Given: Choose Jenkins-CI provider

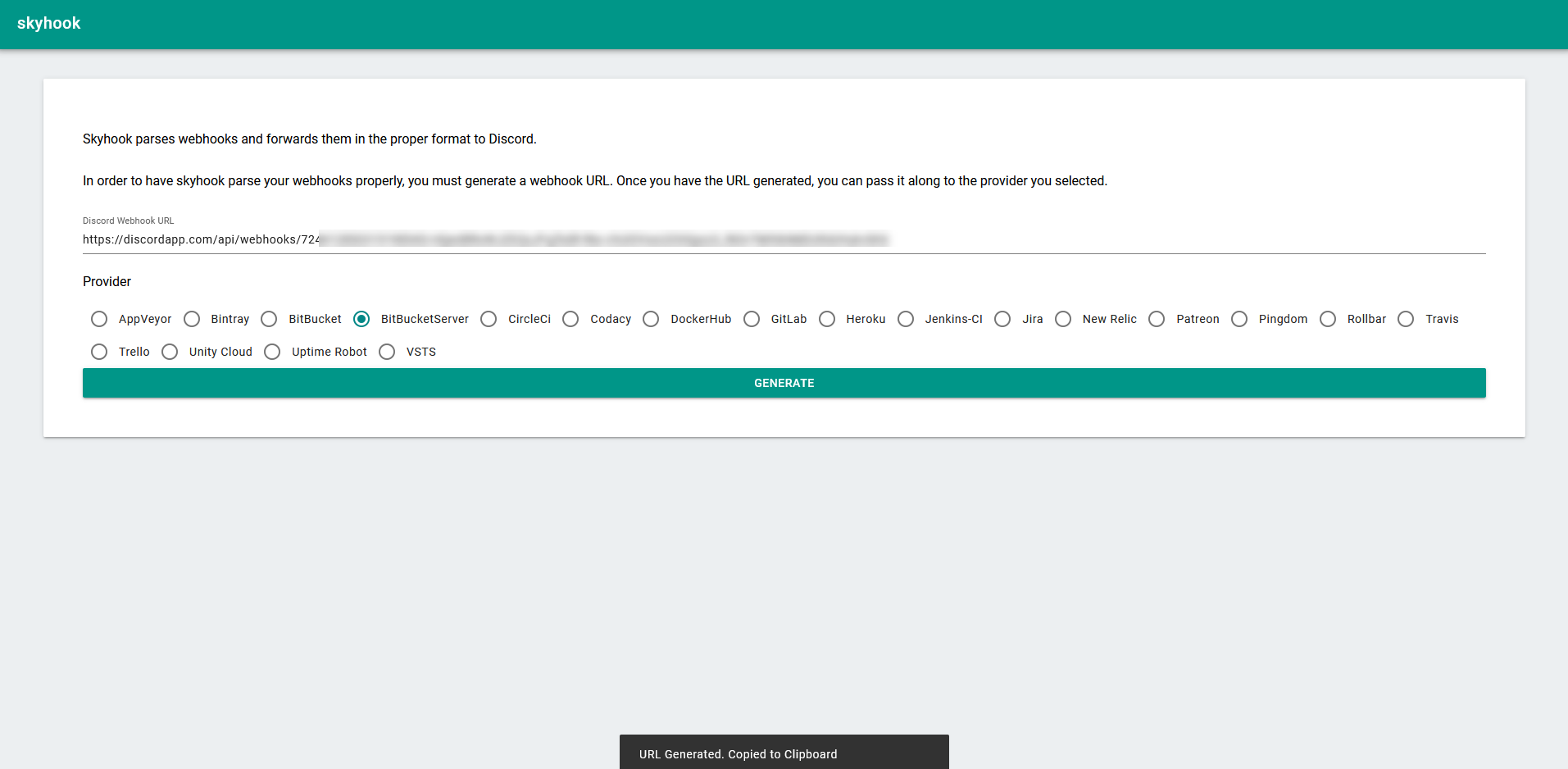Looking at the screenshot, I should [x=906, y=319].
